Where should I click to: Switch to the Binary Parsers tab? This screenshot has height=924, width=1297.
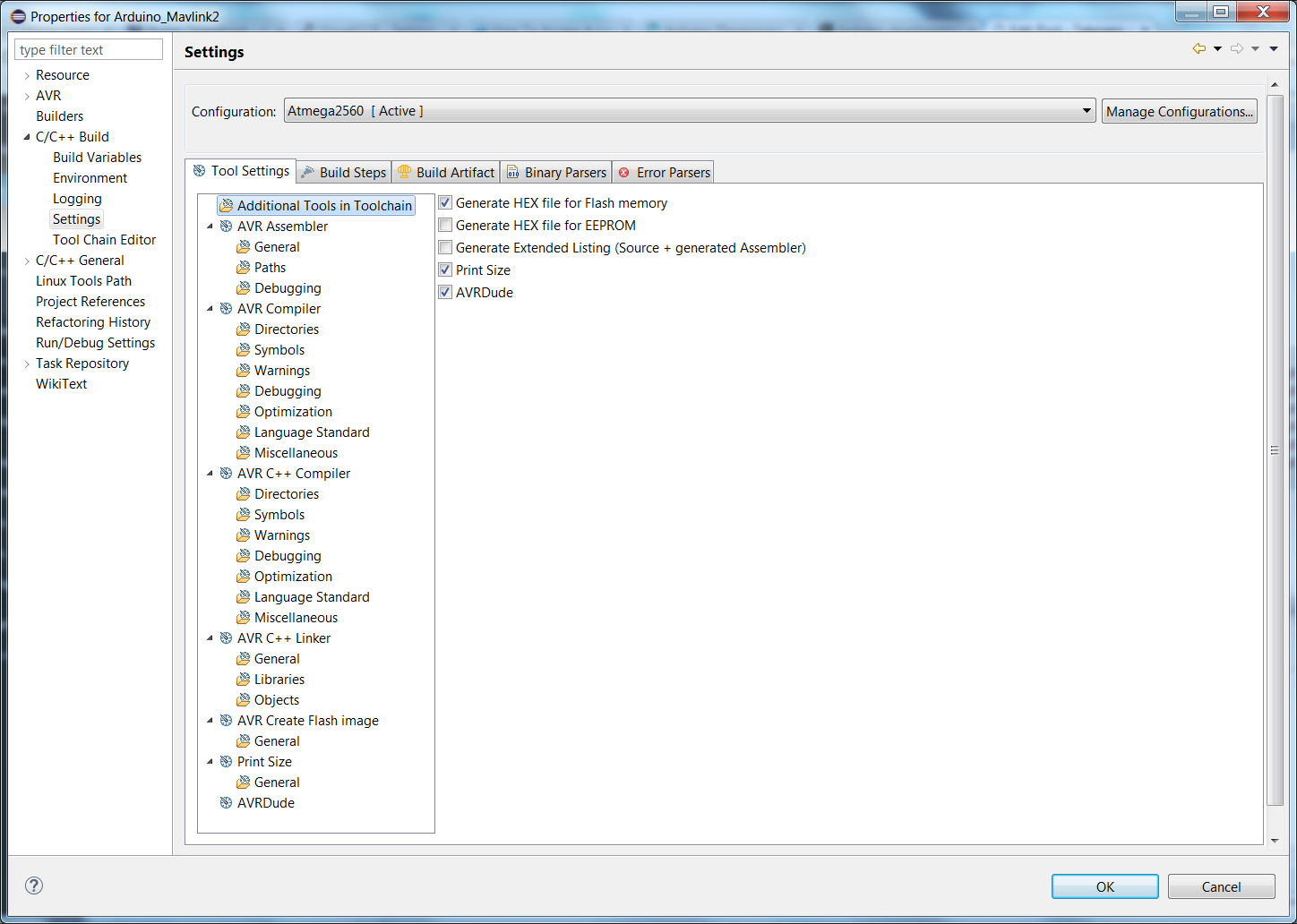click(556, 173)
